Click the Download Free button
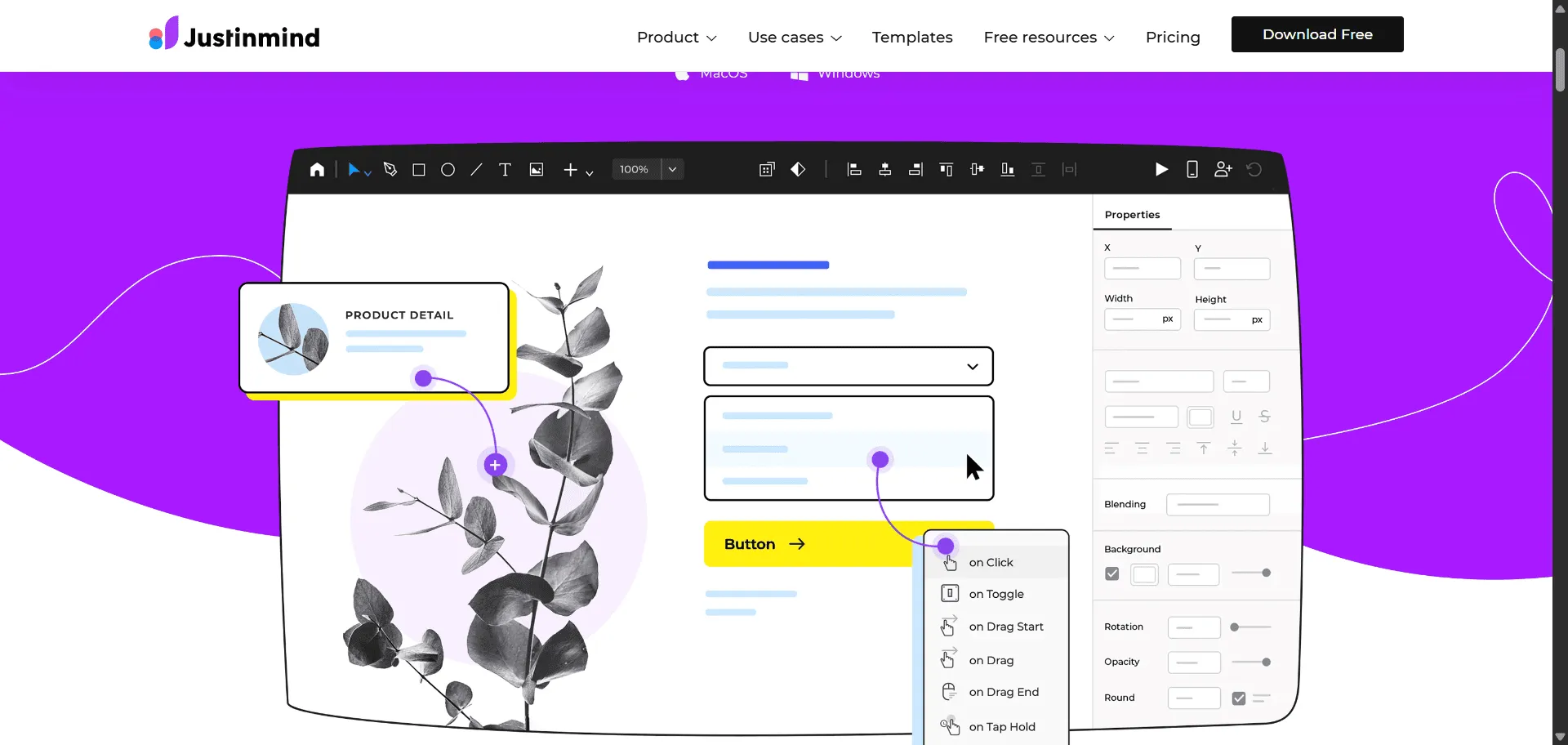Viewport: 1568px width, 745px height. coord(1317,34)
